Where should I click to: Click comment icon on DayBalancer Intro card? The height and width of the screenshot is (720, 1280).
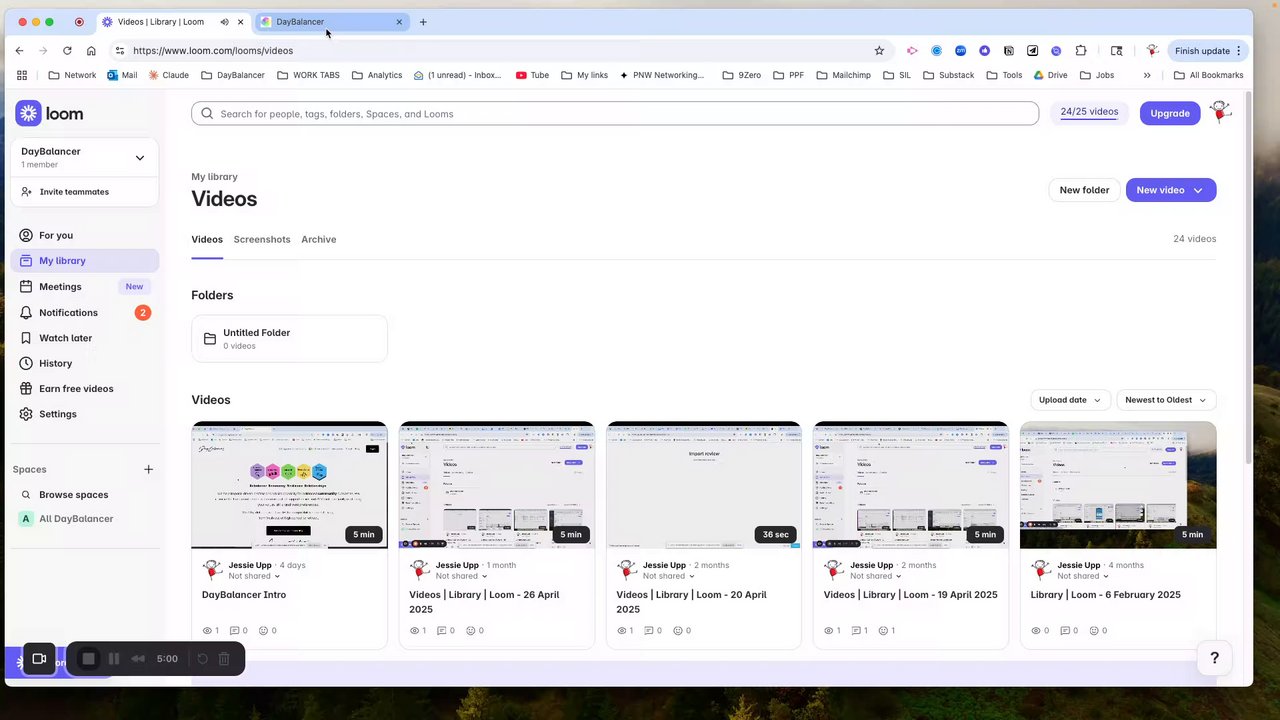[235, 631]
